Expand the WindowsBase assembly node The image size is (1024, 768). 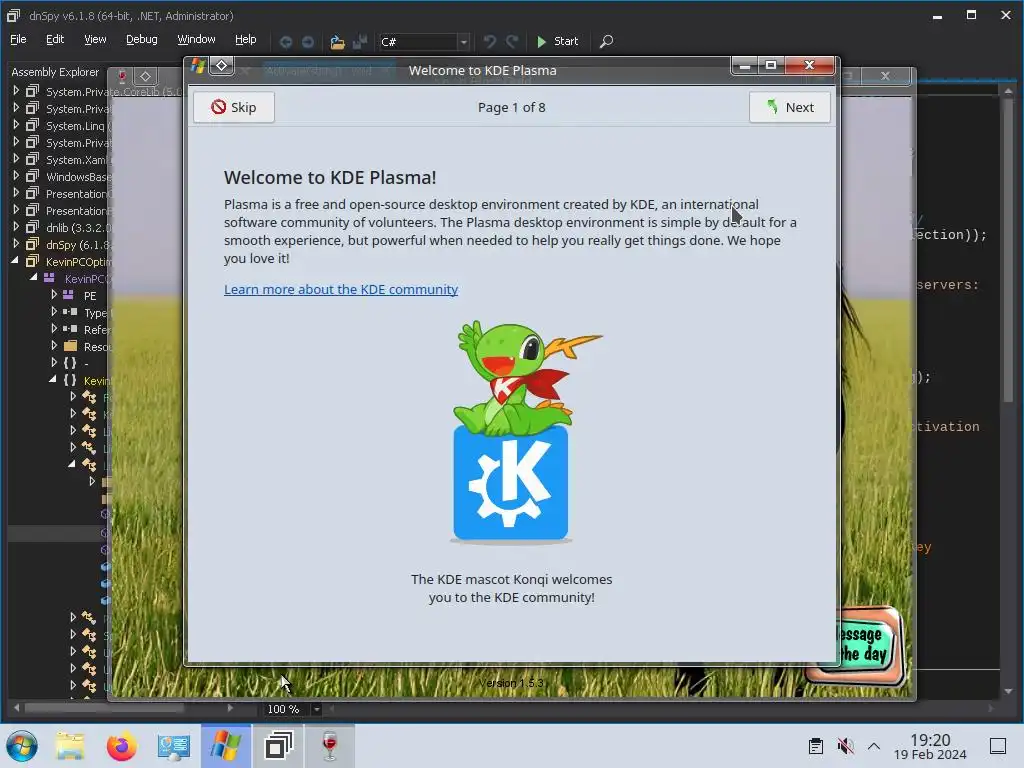[16, 176]
